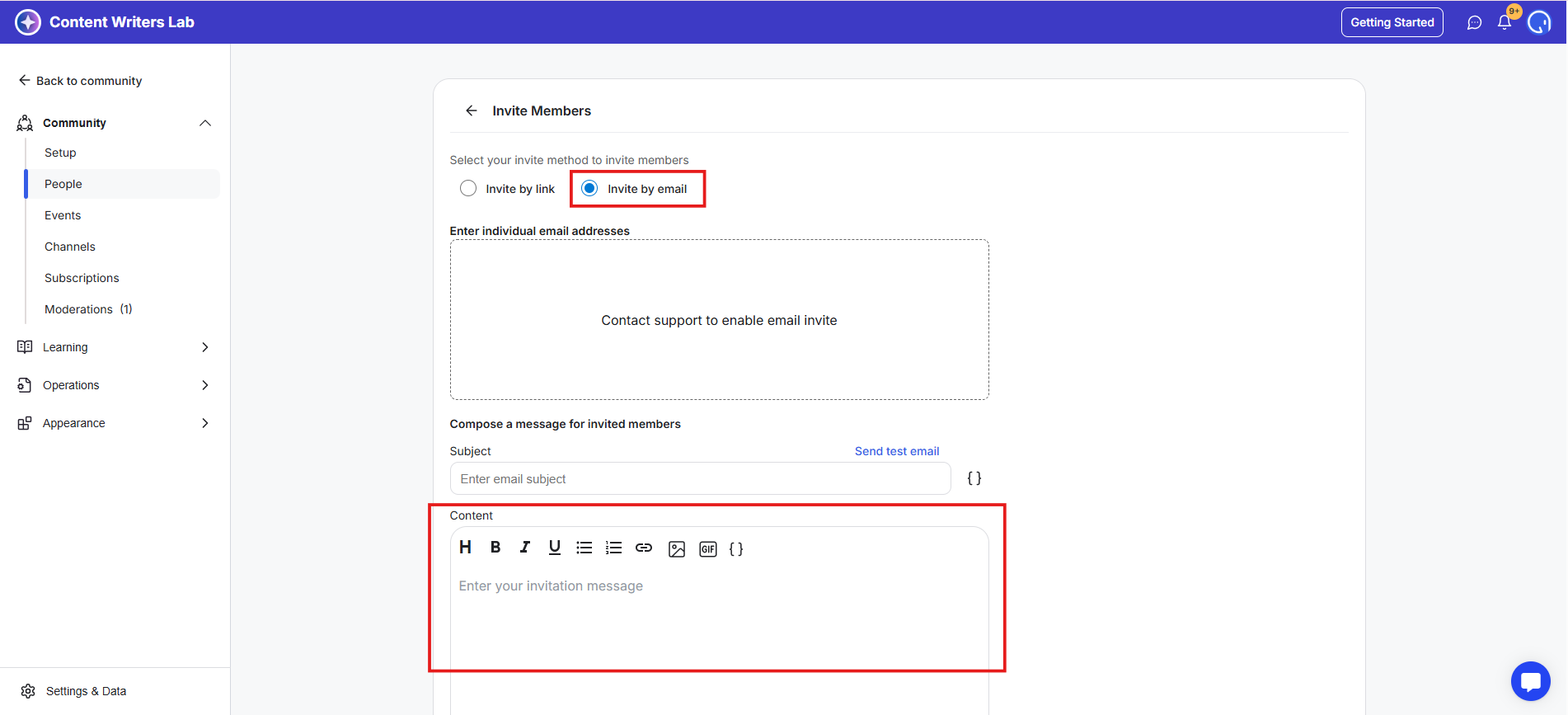This screenshot has height=715, width=1568.
Task: Go back to community
Action: tap(81, 81)
